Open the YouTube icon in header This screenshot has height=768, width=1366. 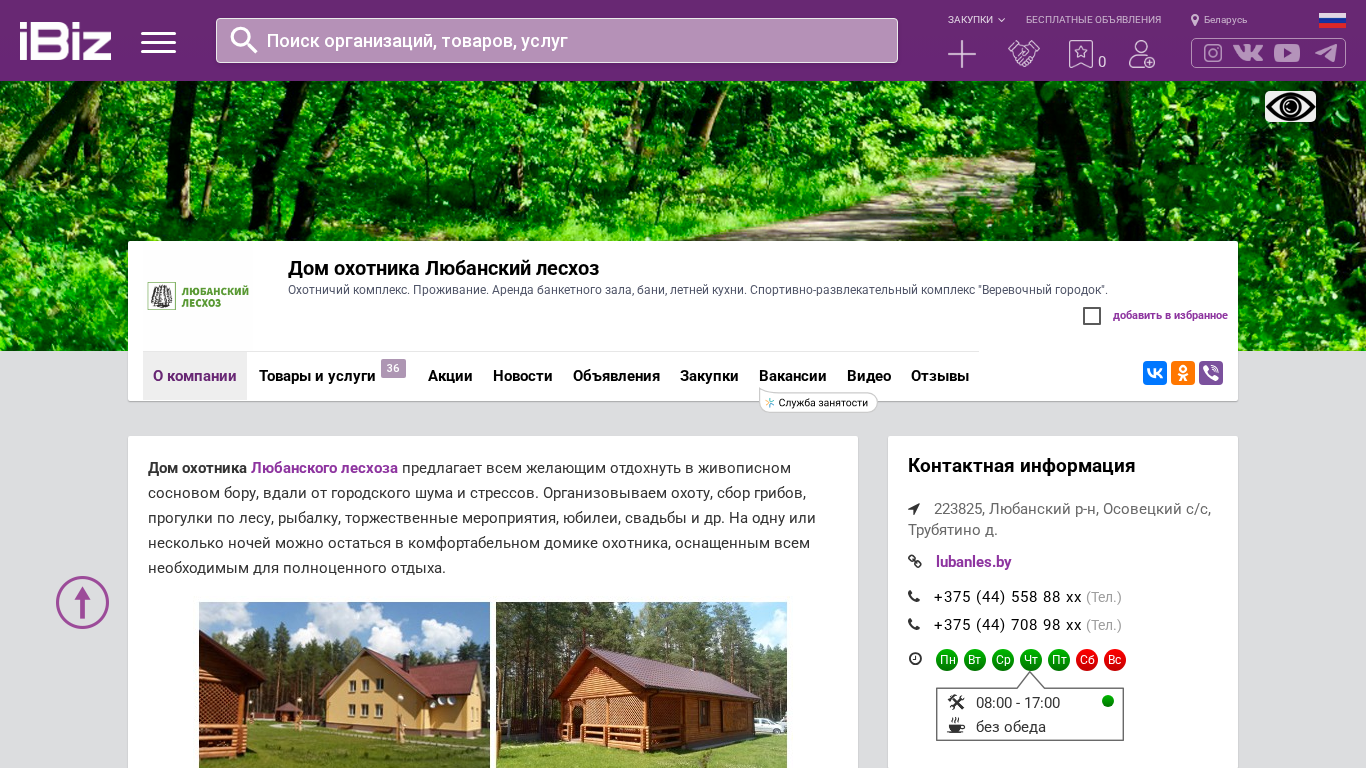pos(1287,53)
